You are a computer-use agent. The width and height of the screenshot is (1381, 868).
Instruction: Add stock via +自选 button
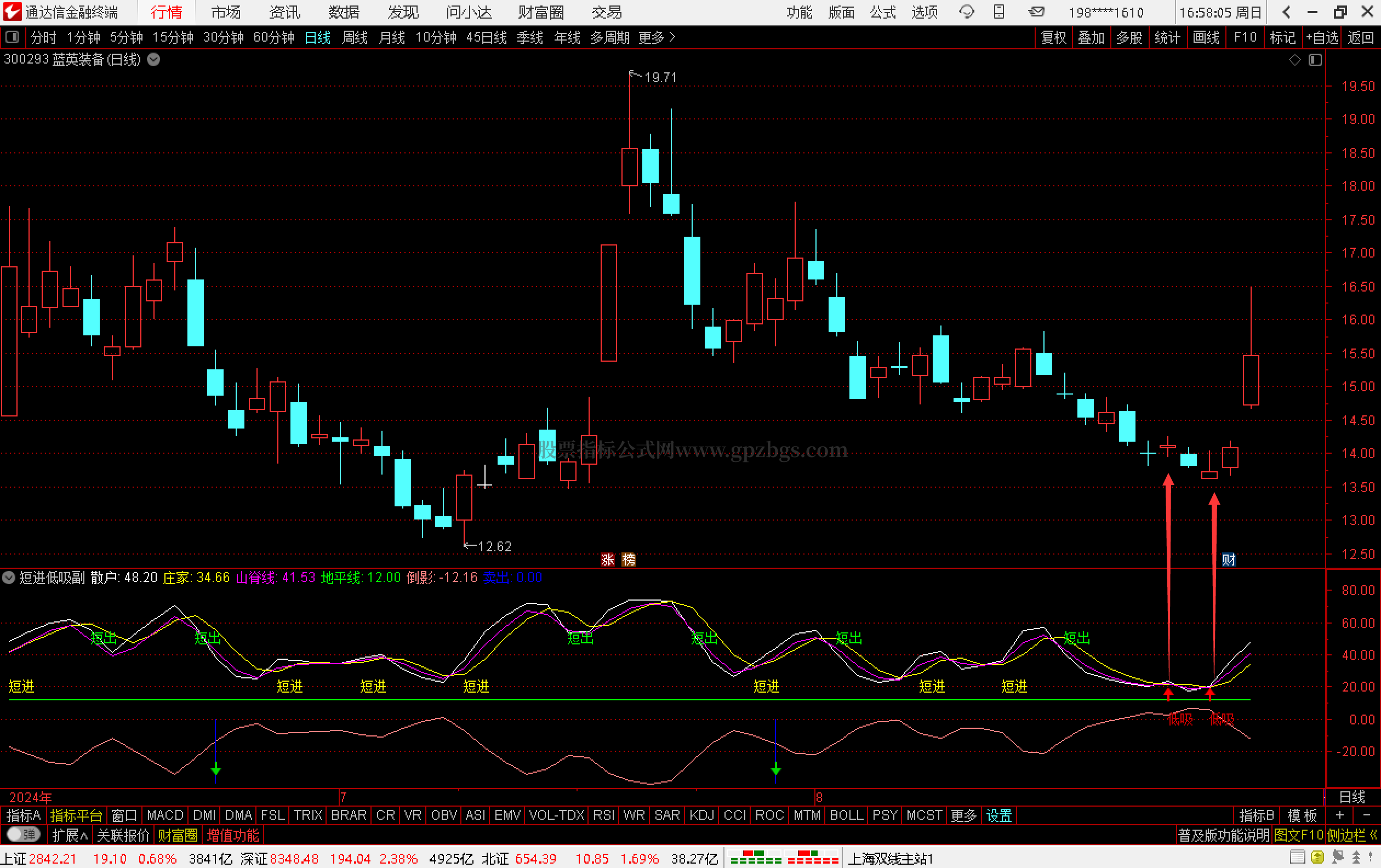coord(1322,37)
